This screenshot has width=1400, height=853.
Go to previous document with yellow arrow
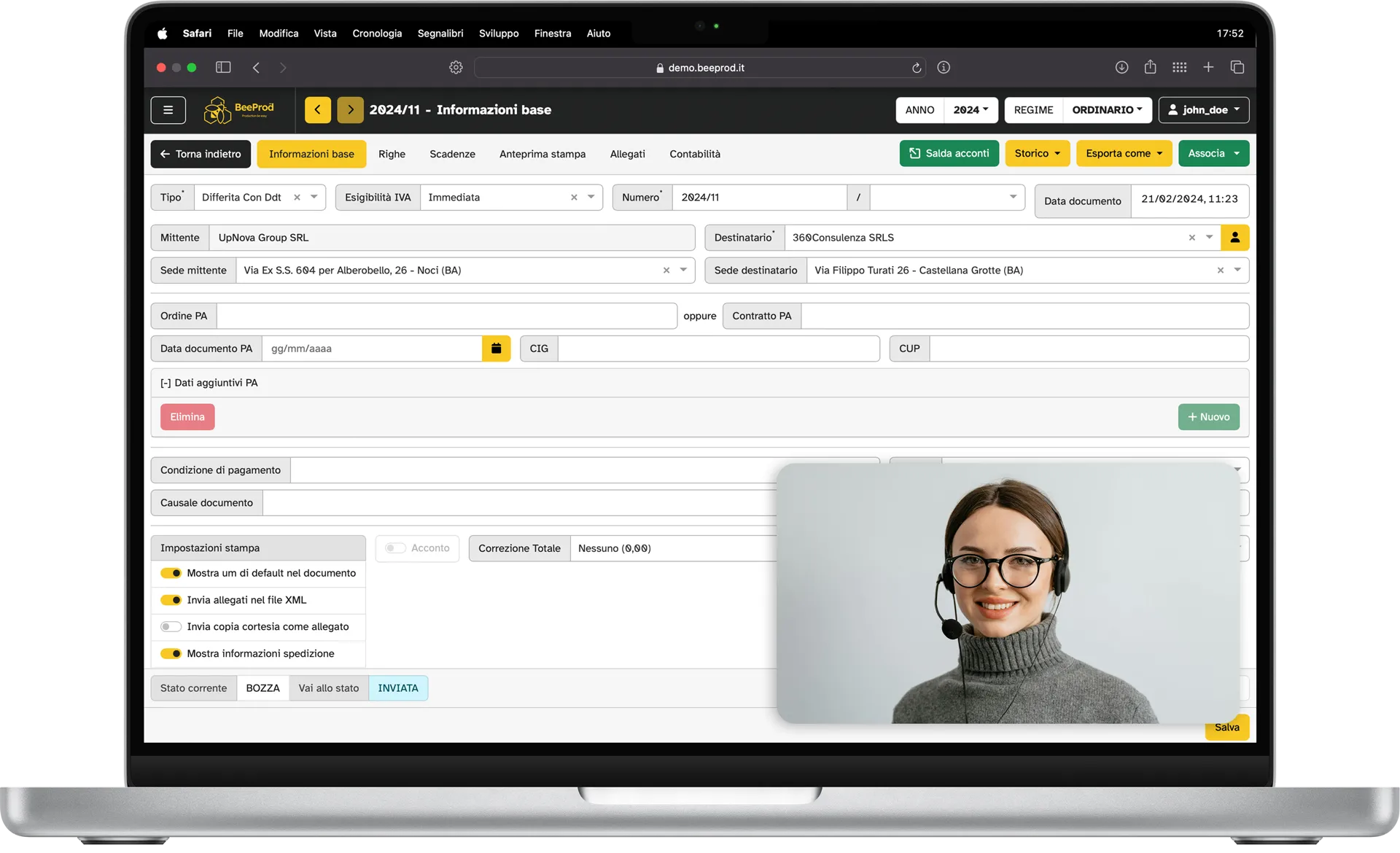click(318, 110)
